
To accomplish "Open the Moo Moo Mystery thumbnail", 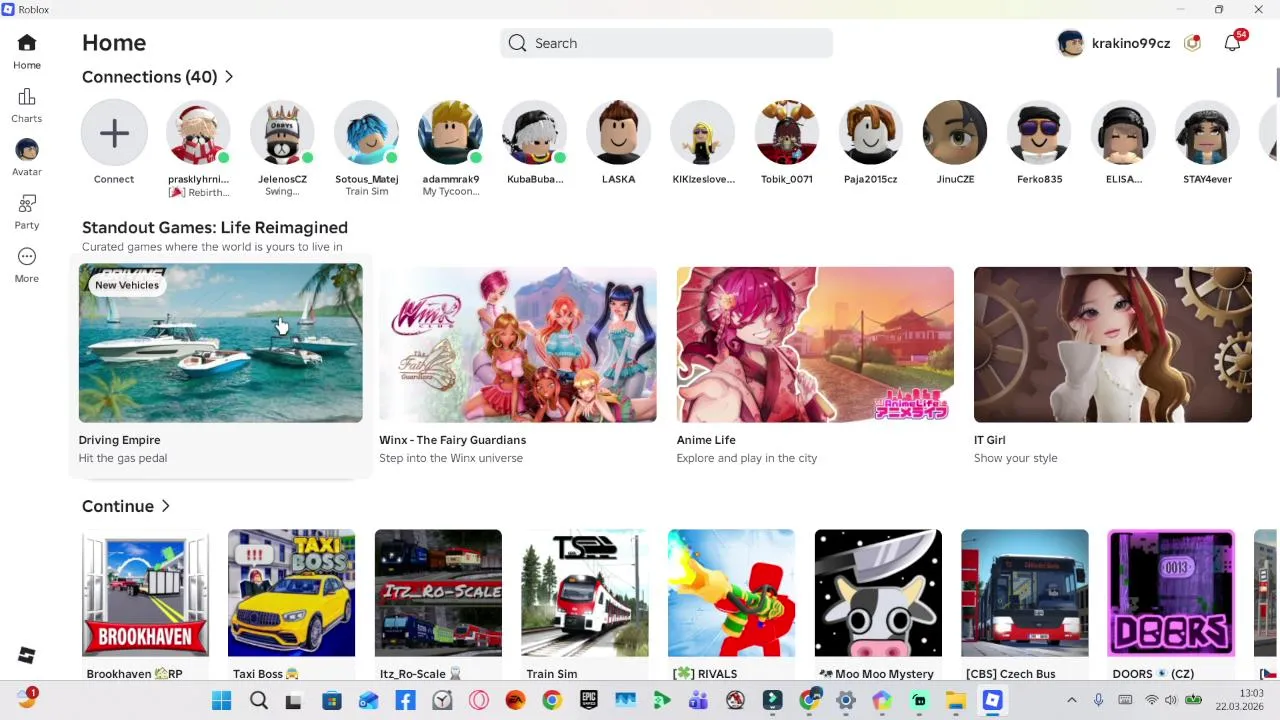I will click(x=878, y=593).
